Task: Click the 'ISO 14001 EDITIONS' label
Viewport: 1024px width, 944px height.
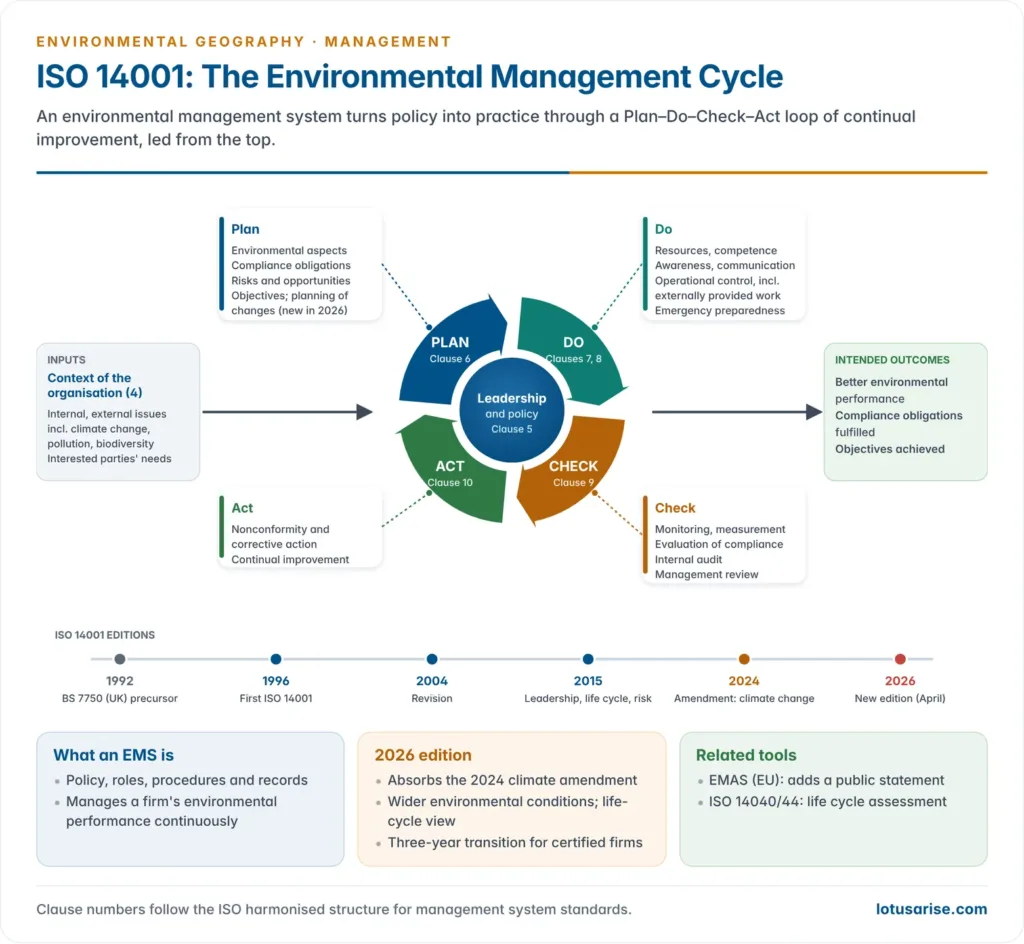Action: 104,635
